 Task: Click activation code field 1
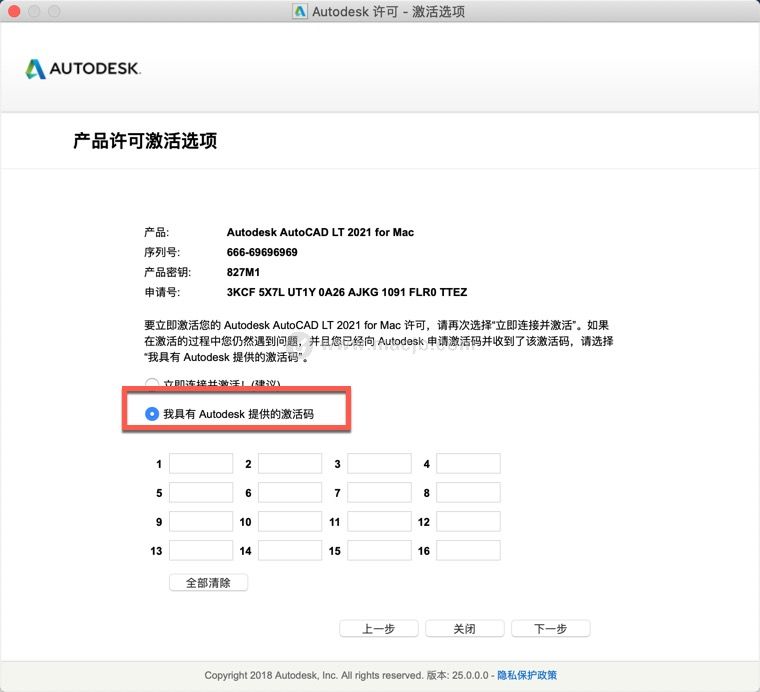[201, 464]
